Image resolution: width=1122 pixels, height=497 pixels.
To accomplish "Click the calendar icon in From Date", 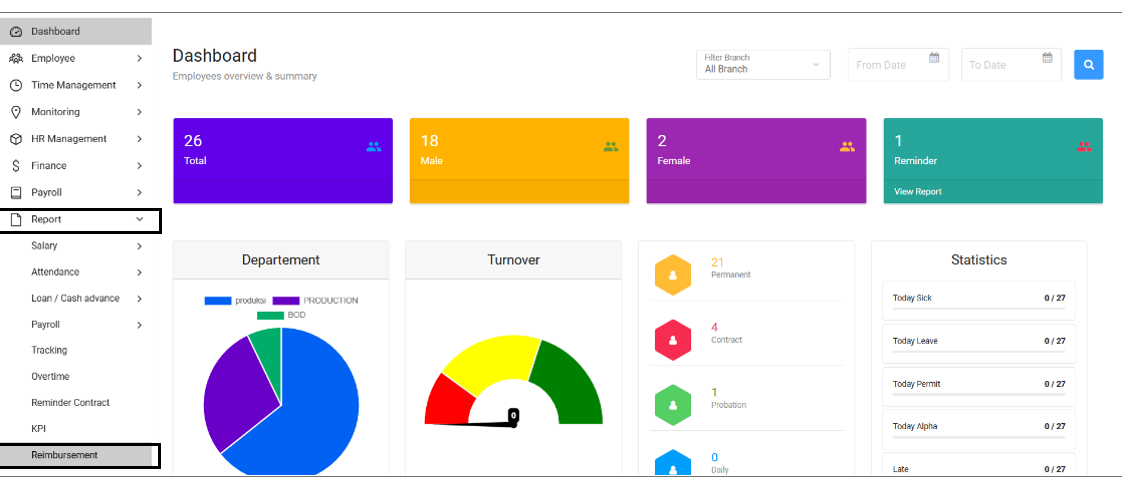I will [934, 58].
